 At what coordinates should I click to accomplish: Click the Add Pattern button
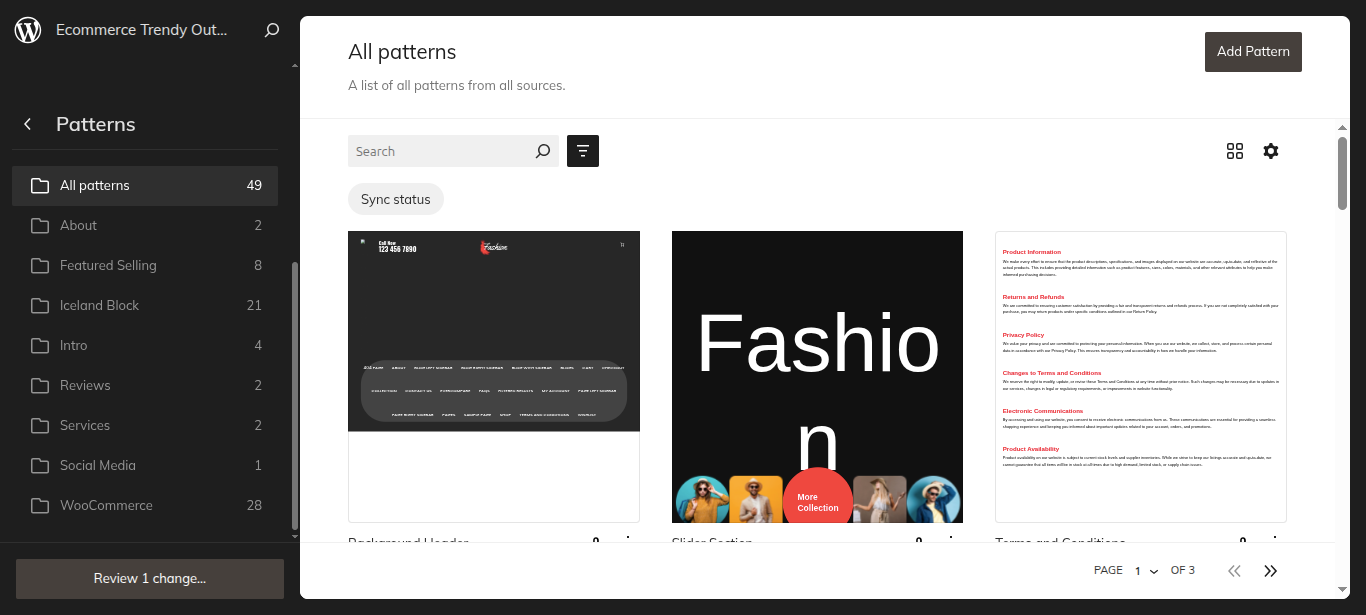pyautogui.click(x=1253, y=51)
